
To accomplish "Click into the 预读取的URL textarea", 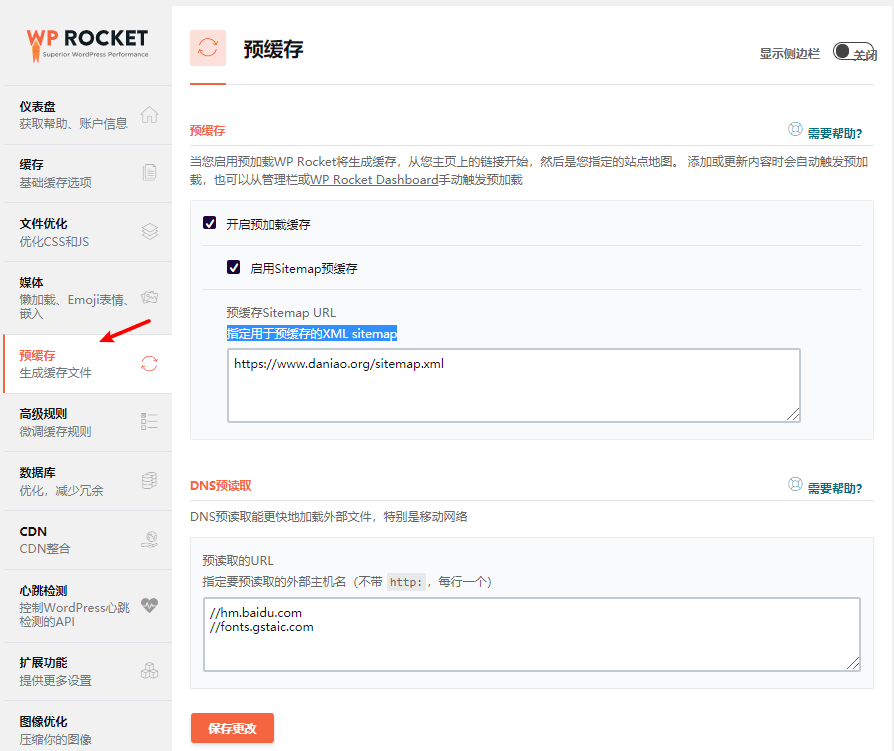I will point(531,634).
